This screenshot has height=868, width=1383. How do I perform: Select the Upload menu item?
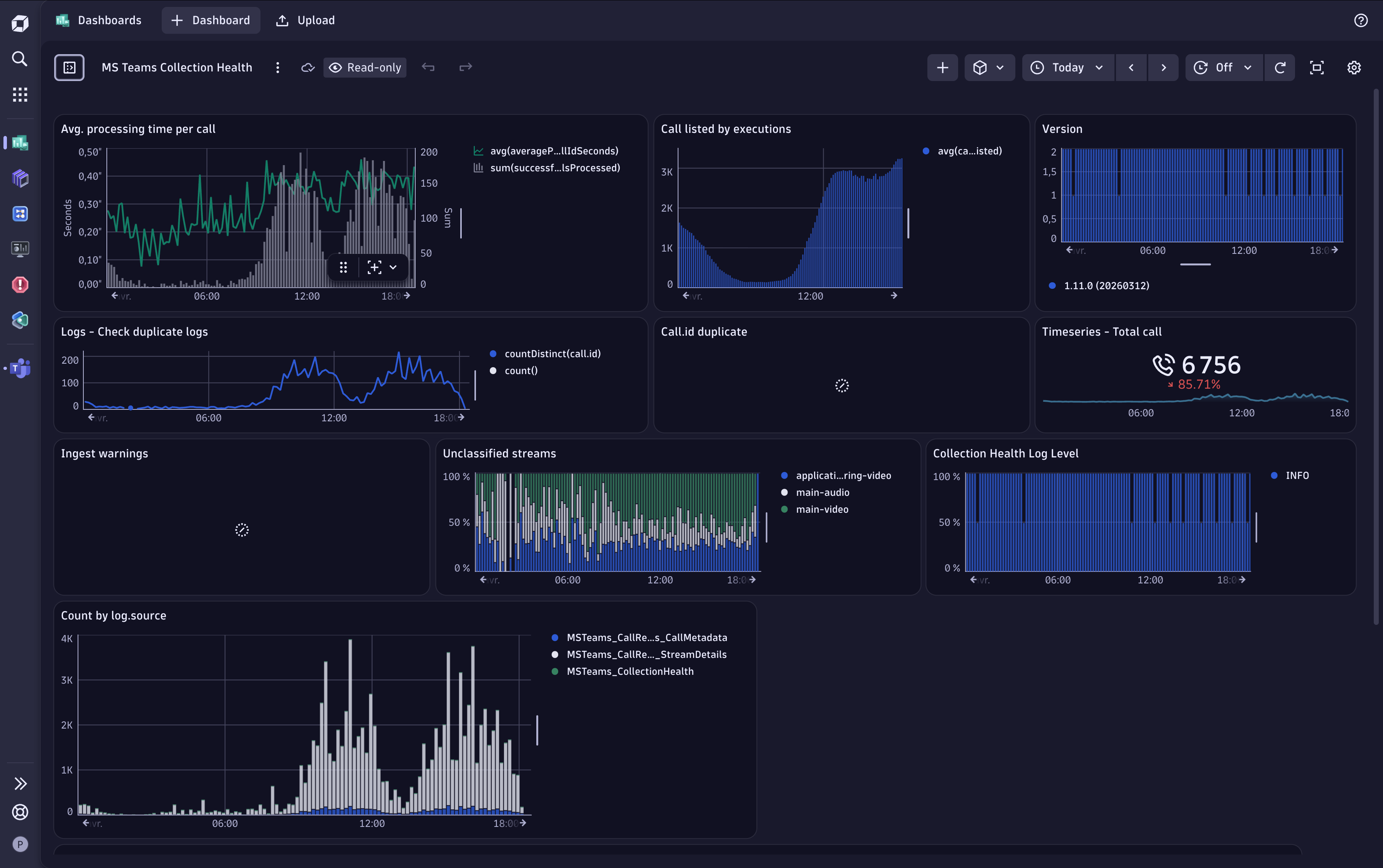tap(304, 20)
